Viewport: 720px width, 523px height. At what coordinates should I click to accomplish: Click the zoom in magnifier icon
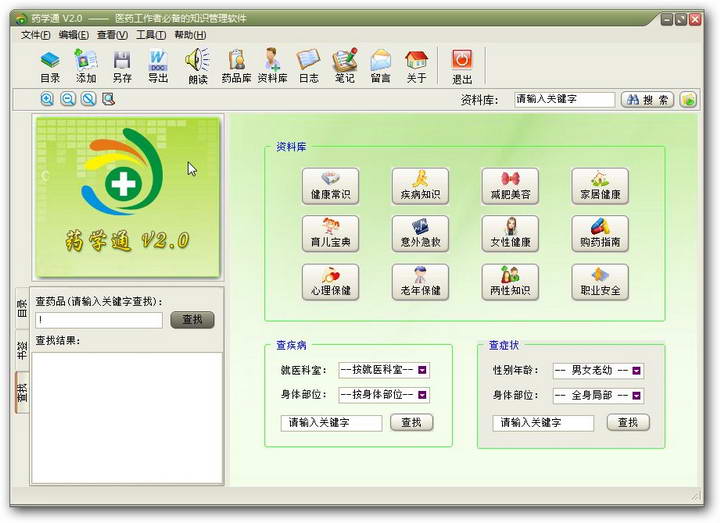(x=47, y=99)
